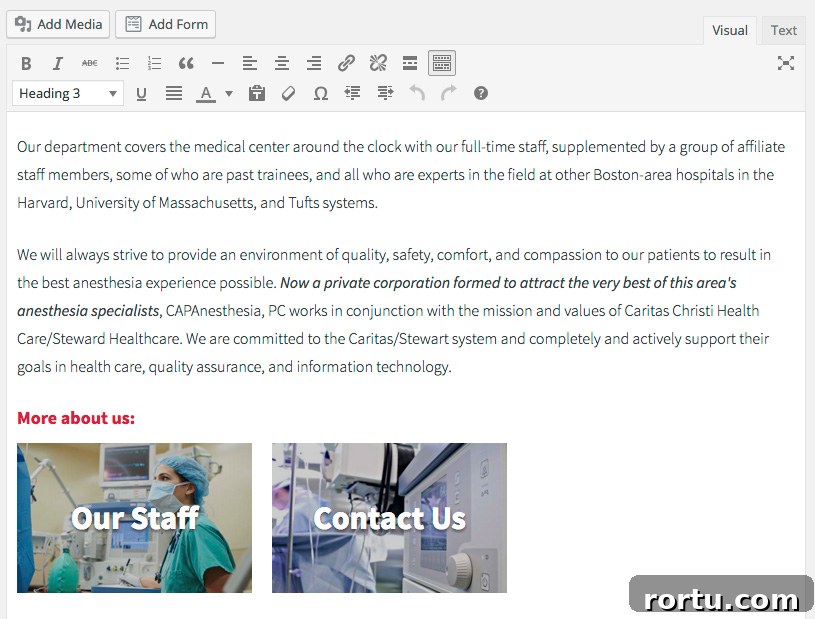The width and height of the screenshot is (815, 619).
Task: Click the paragraph starting 'Our department covers'
Action: coord(401,175)
